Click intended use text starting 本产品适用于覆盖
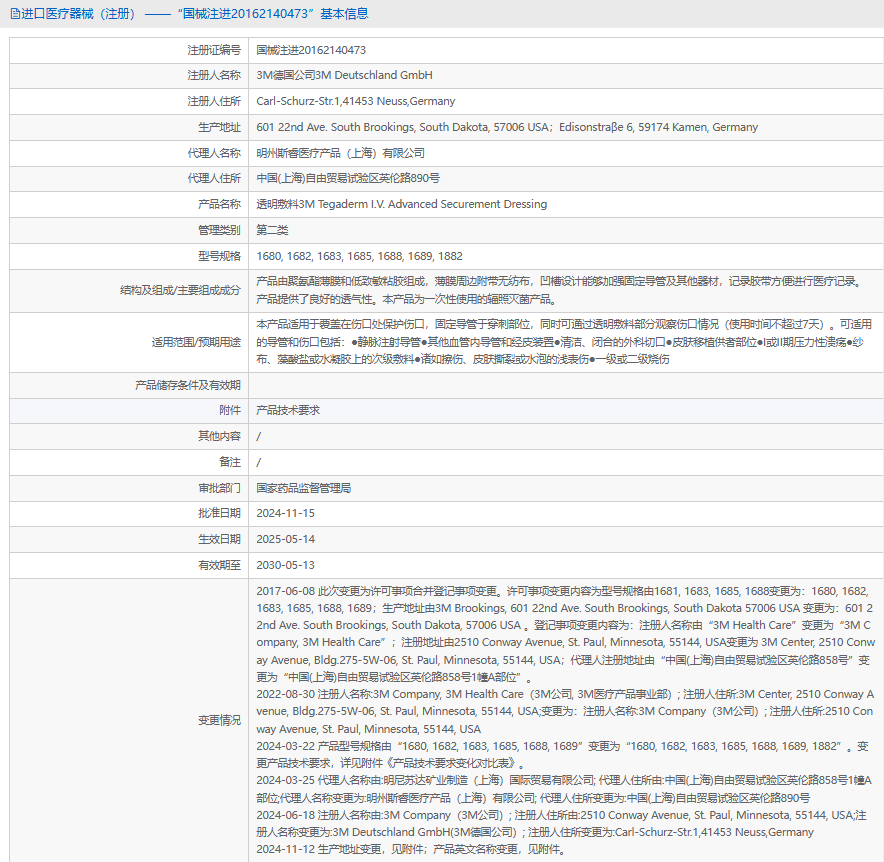 click(564, 342)
